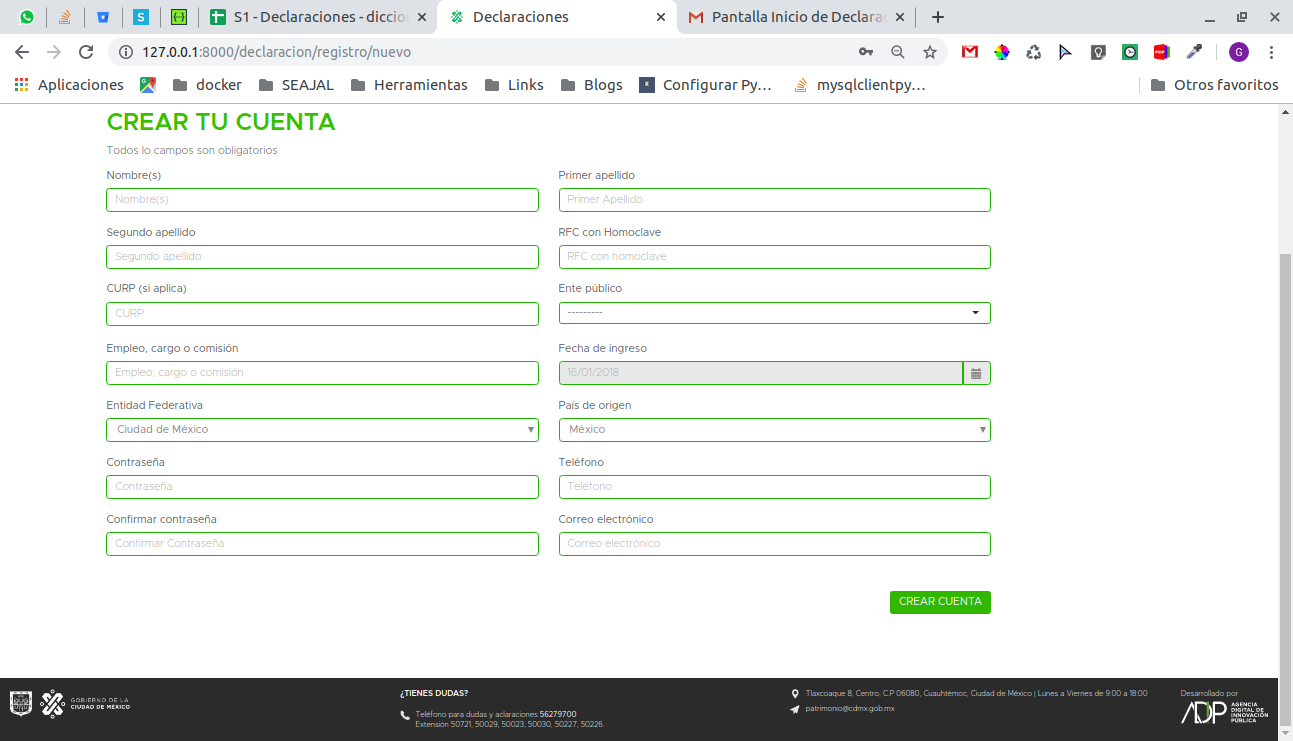This screenshot has height=741, width=1293.
Task: Click the patrimonio@cdmx.gob.mx email link
Action: pos(849,708)
